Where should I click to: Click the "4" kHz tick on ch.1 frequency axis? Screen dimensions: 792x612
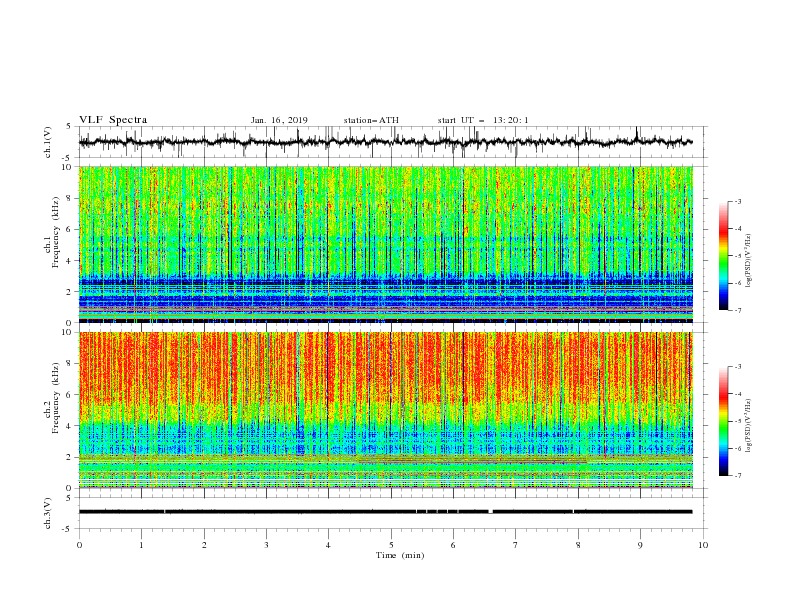[x=70, y=261]
